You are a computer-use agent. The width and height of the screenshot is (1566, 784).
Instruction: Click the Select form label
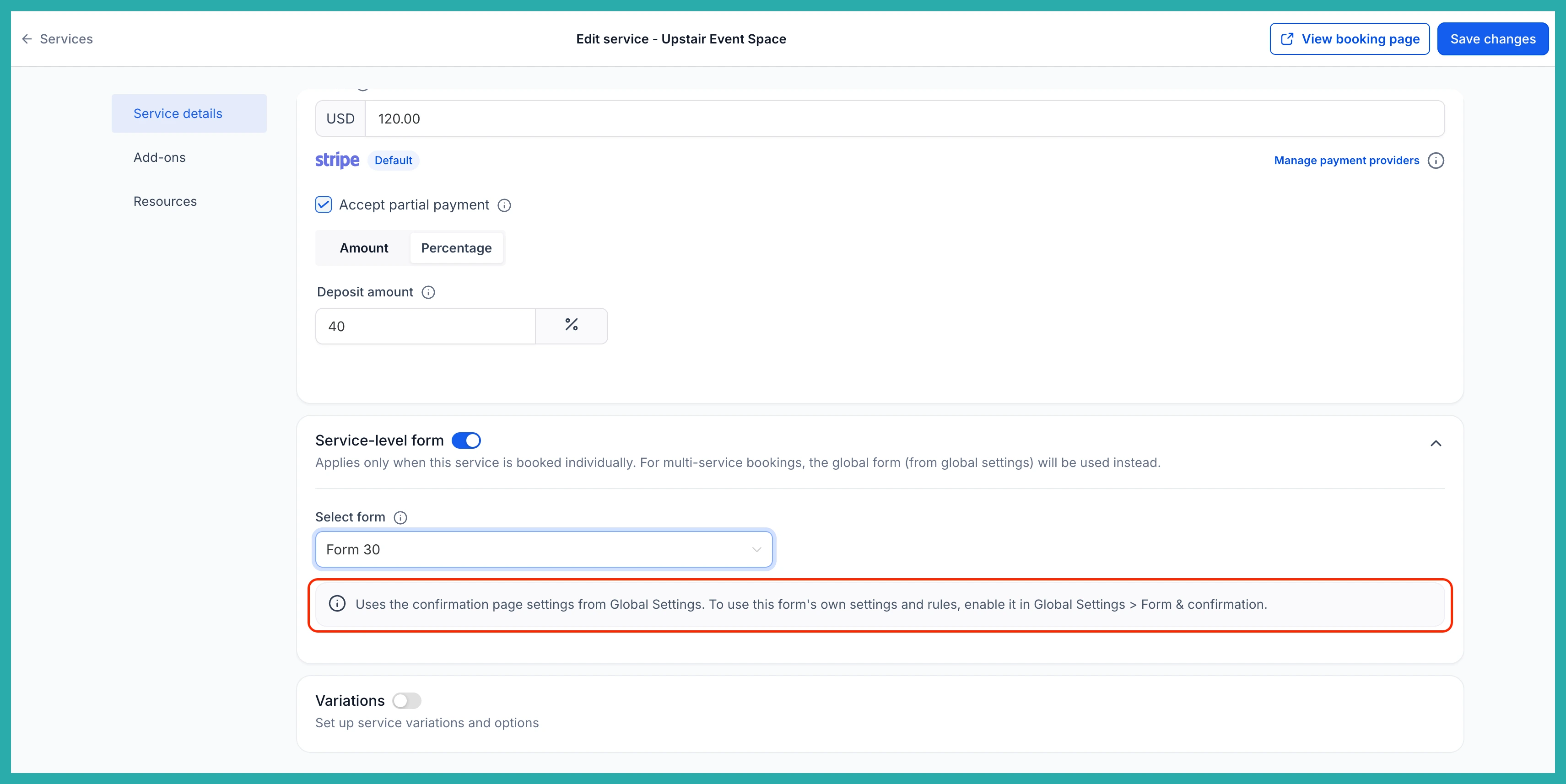[x=350, y=517]
